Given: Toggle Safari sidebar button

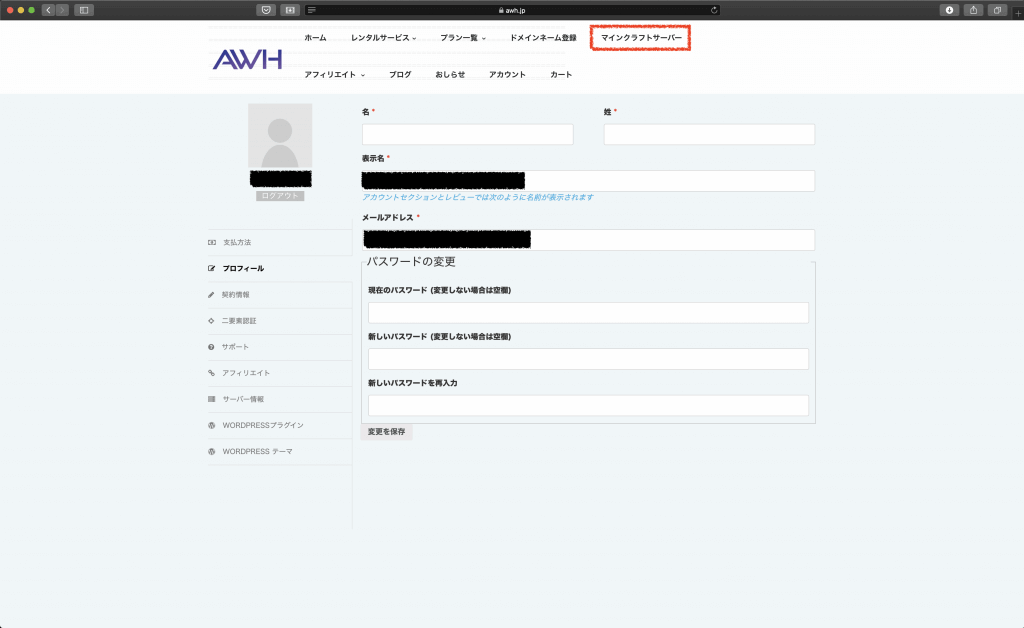Looking at the screenshot, I should click(84, 10).
